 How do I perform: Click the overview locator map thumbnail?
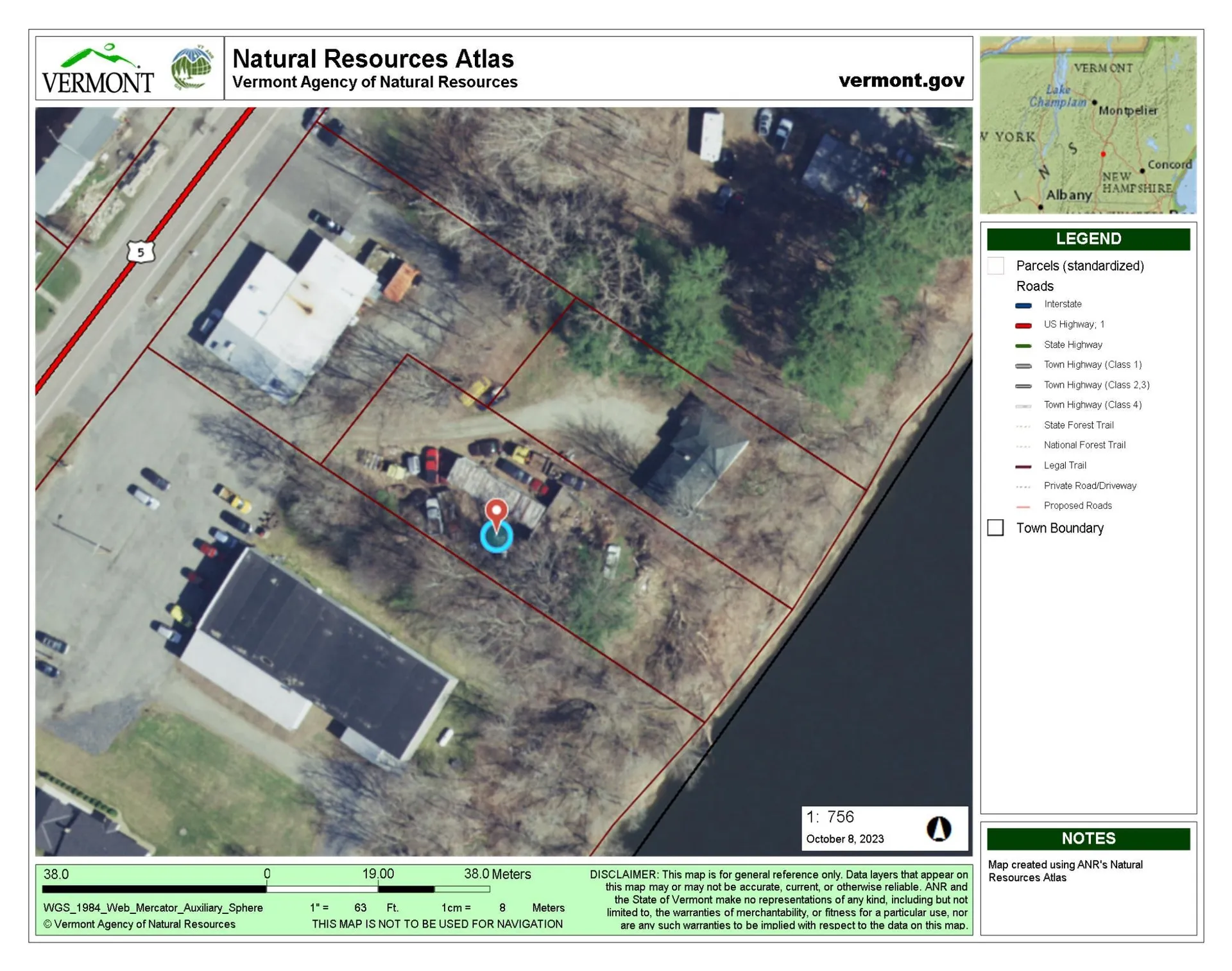click(x=1087, y=125)
